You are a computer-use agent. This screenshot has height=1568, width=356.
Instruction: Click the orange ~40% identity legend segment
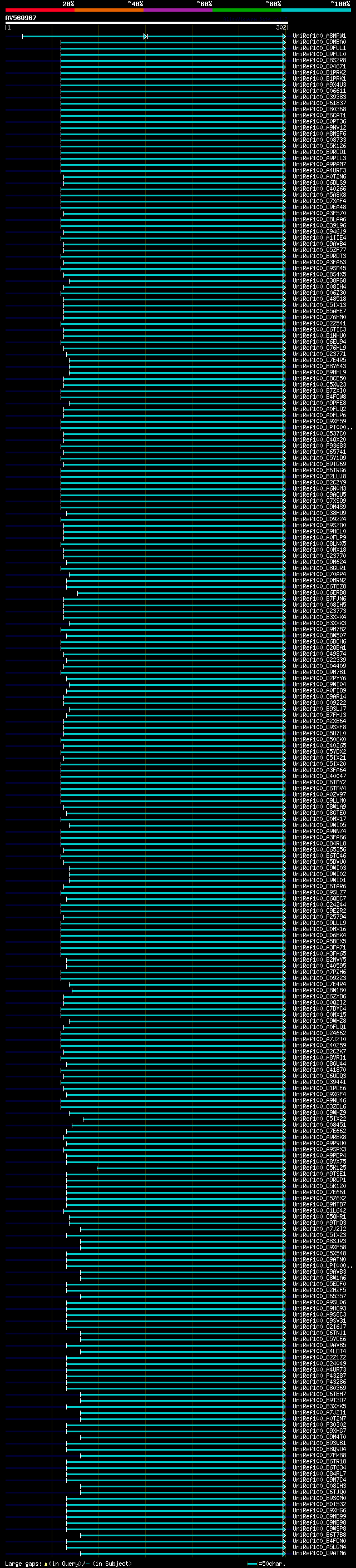coord(109,10)
